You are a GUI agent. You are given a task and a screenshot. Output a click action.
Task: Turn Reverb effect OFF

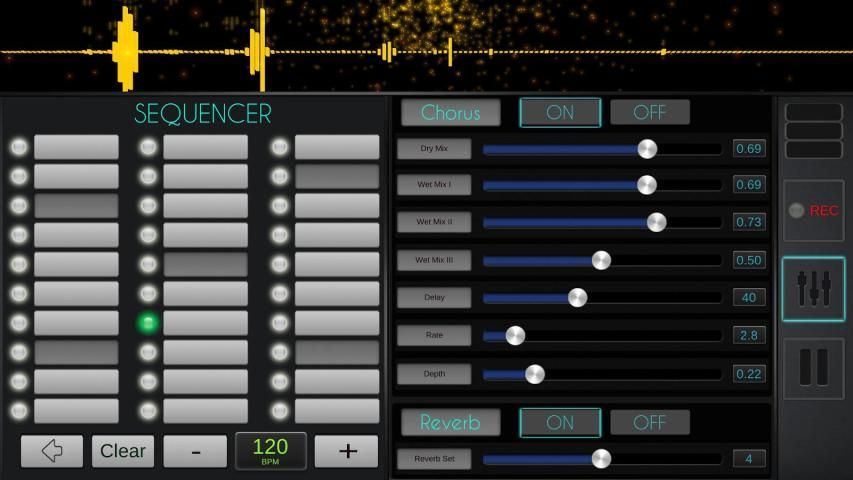[650, 423]
